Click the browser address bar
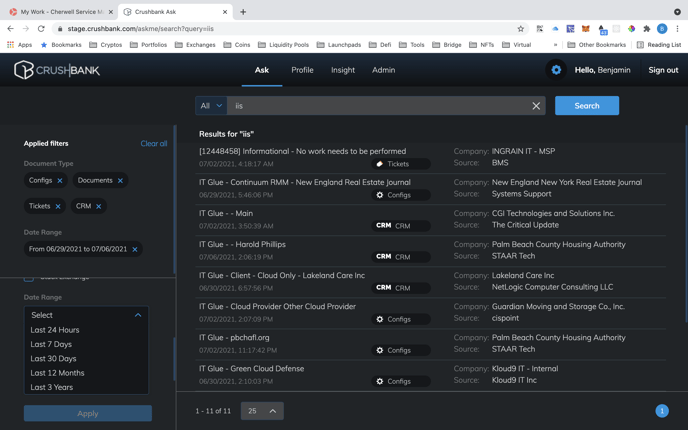This screenshot has height=430, width=688. point(290,29)
